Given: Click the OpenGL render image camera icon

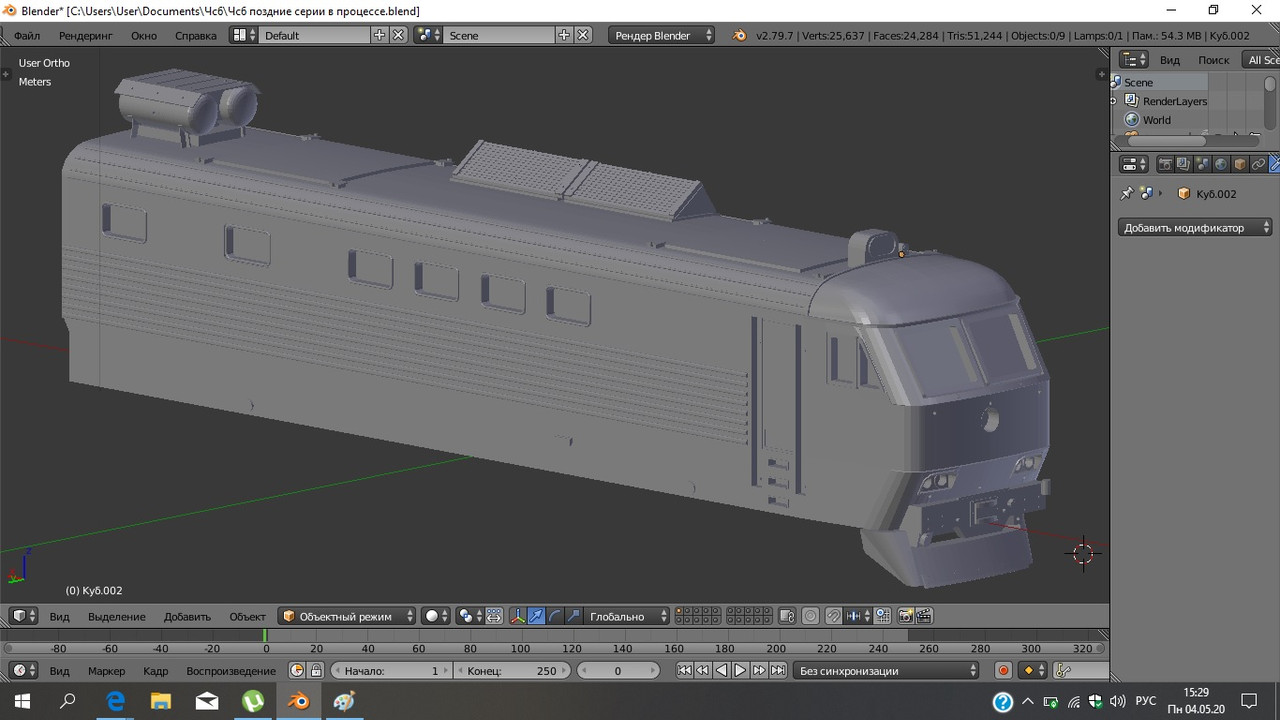Looking at the screenshot, I should [x=905, y=616].
